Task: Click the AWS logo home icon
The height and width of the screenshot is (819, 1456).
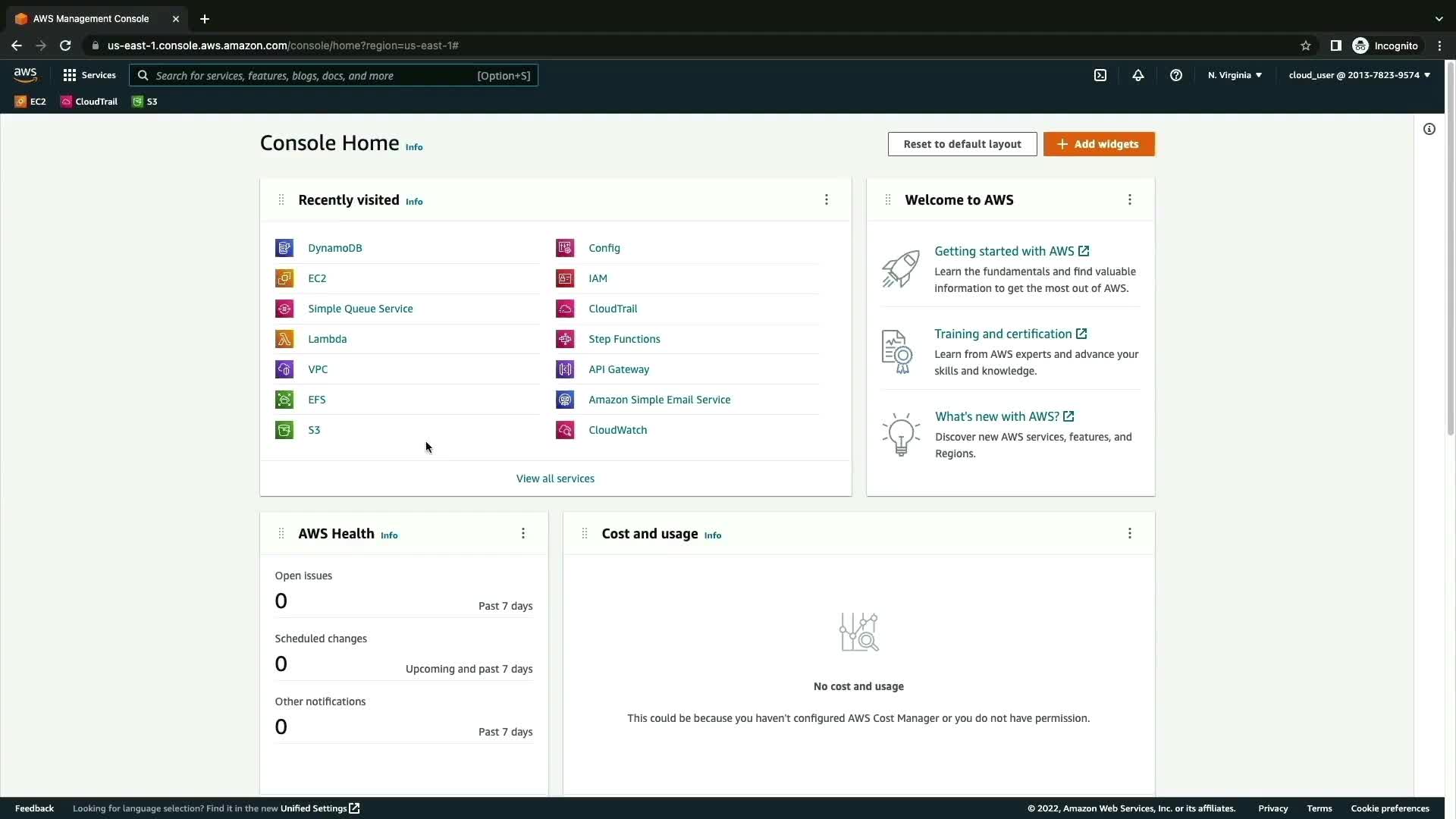Action: coord(25,74)
